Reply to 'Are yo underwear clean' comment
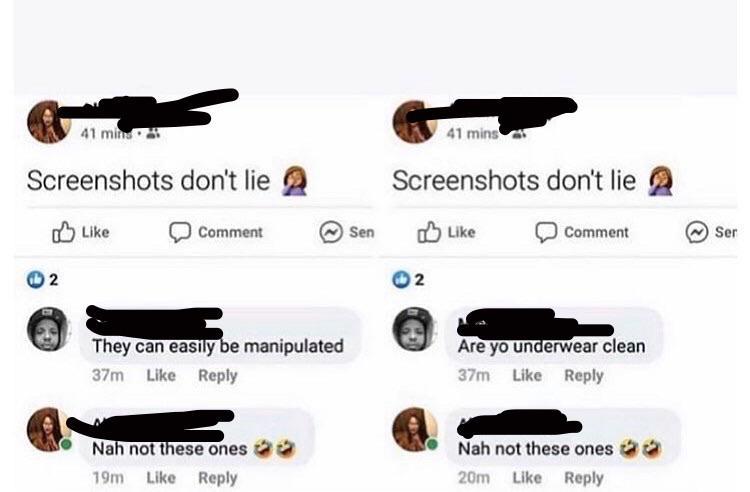The image size is (750, 492). coord(584,376)
